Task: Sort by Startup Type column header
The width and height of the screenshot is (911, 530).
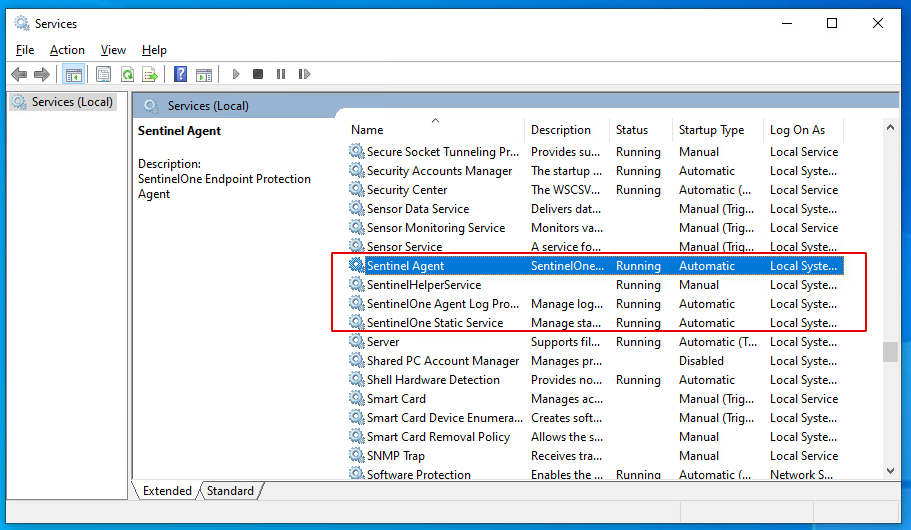Action: click(718, 130)
